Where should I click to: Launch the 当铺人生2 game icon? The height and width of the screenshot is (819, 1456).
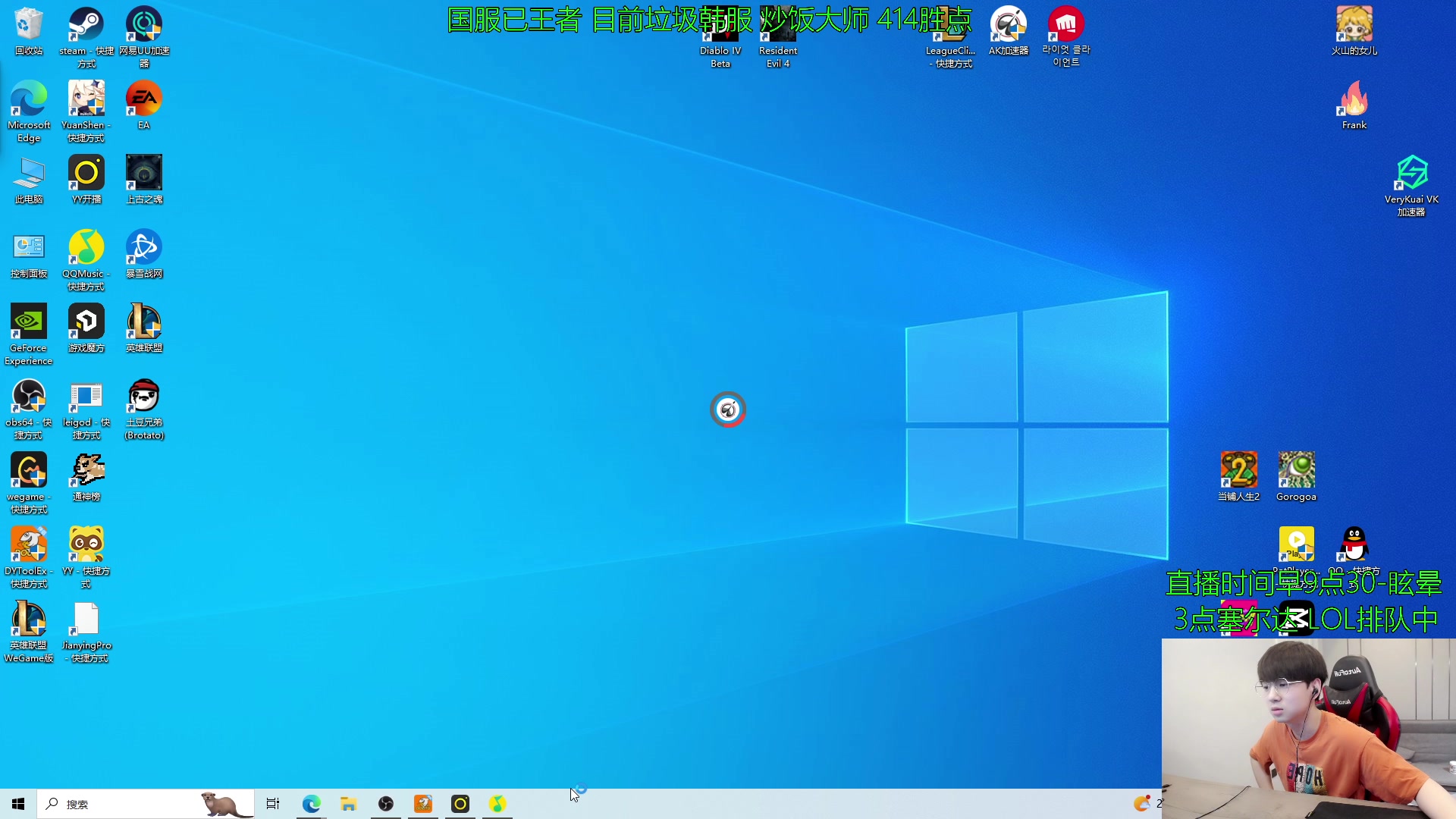coord(1239,477)
